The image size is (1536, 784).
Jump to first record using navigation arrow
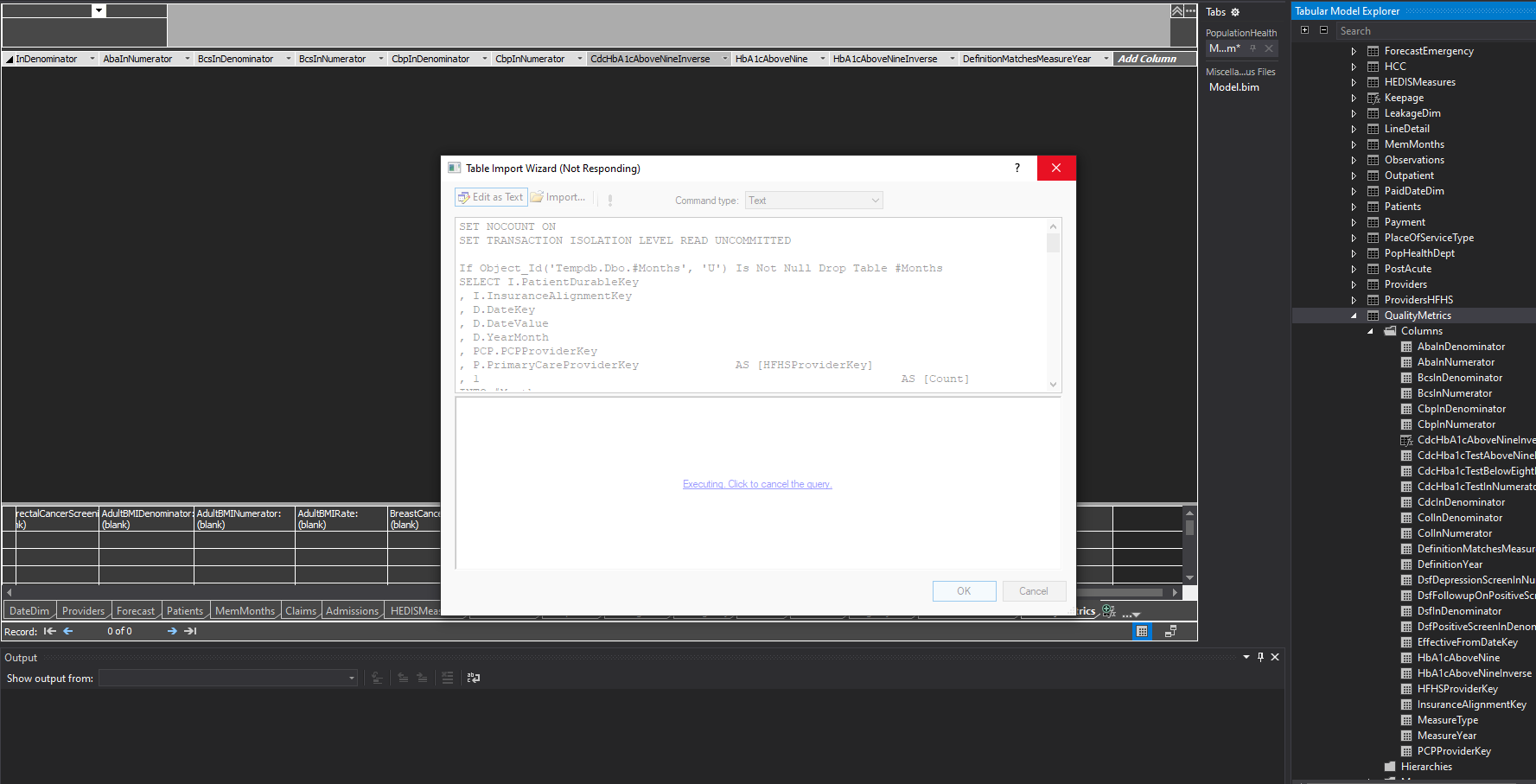[49, 631]
